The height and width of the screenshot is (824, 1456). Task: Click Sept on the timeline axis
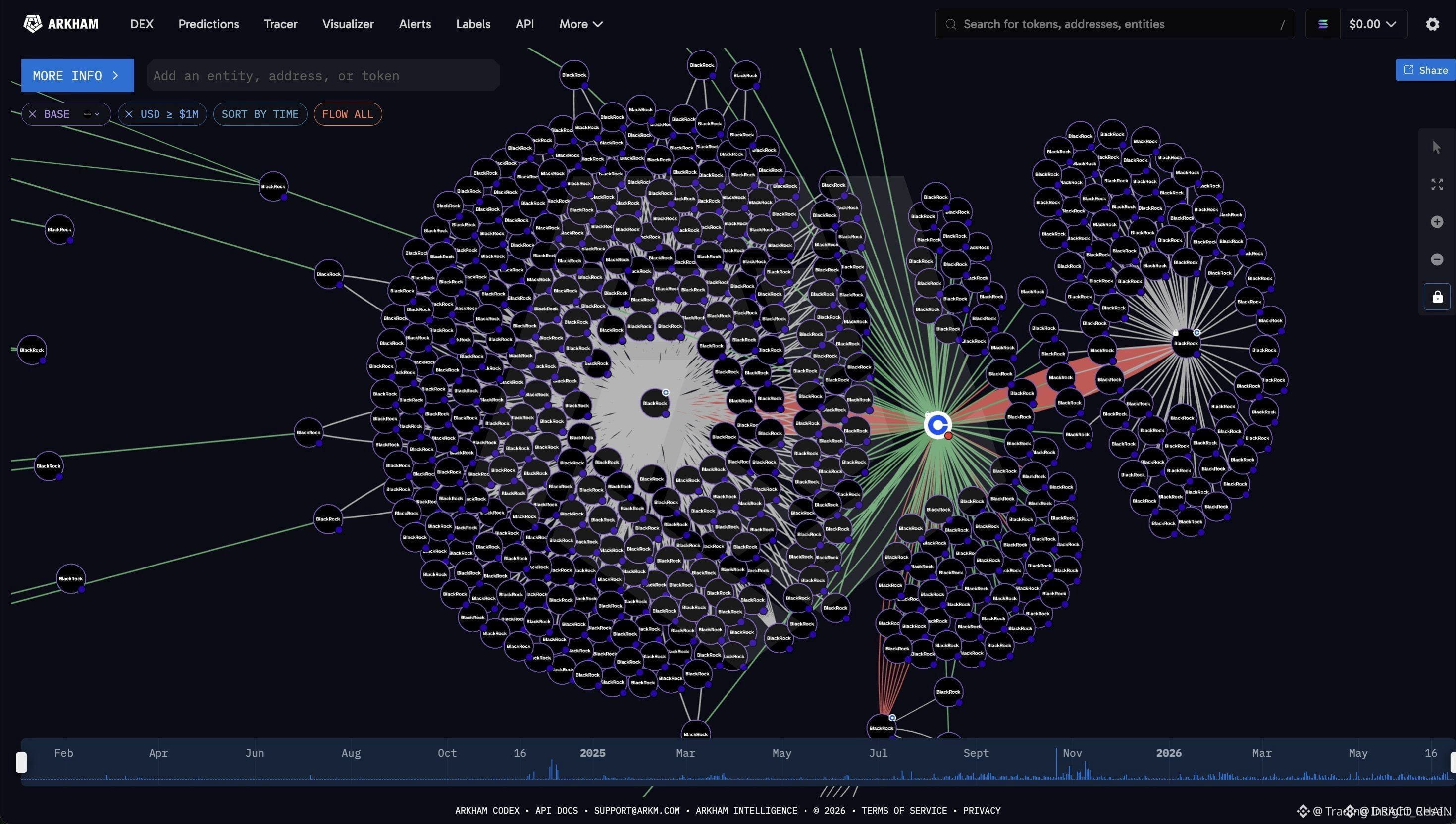click(976, 753)
